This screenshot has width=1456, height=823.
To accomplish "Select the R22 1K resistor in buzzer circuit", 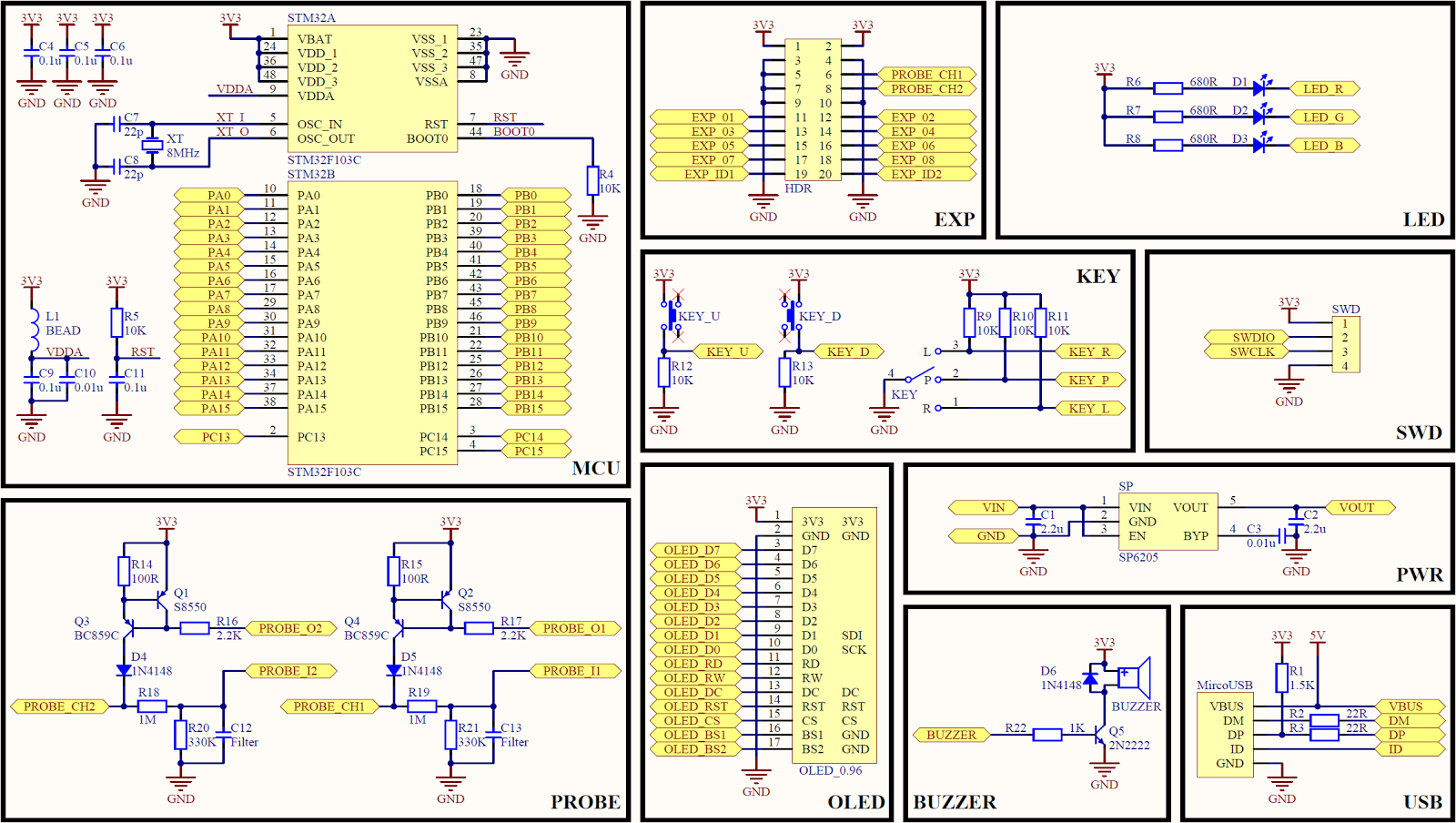I will 1047,735.
